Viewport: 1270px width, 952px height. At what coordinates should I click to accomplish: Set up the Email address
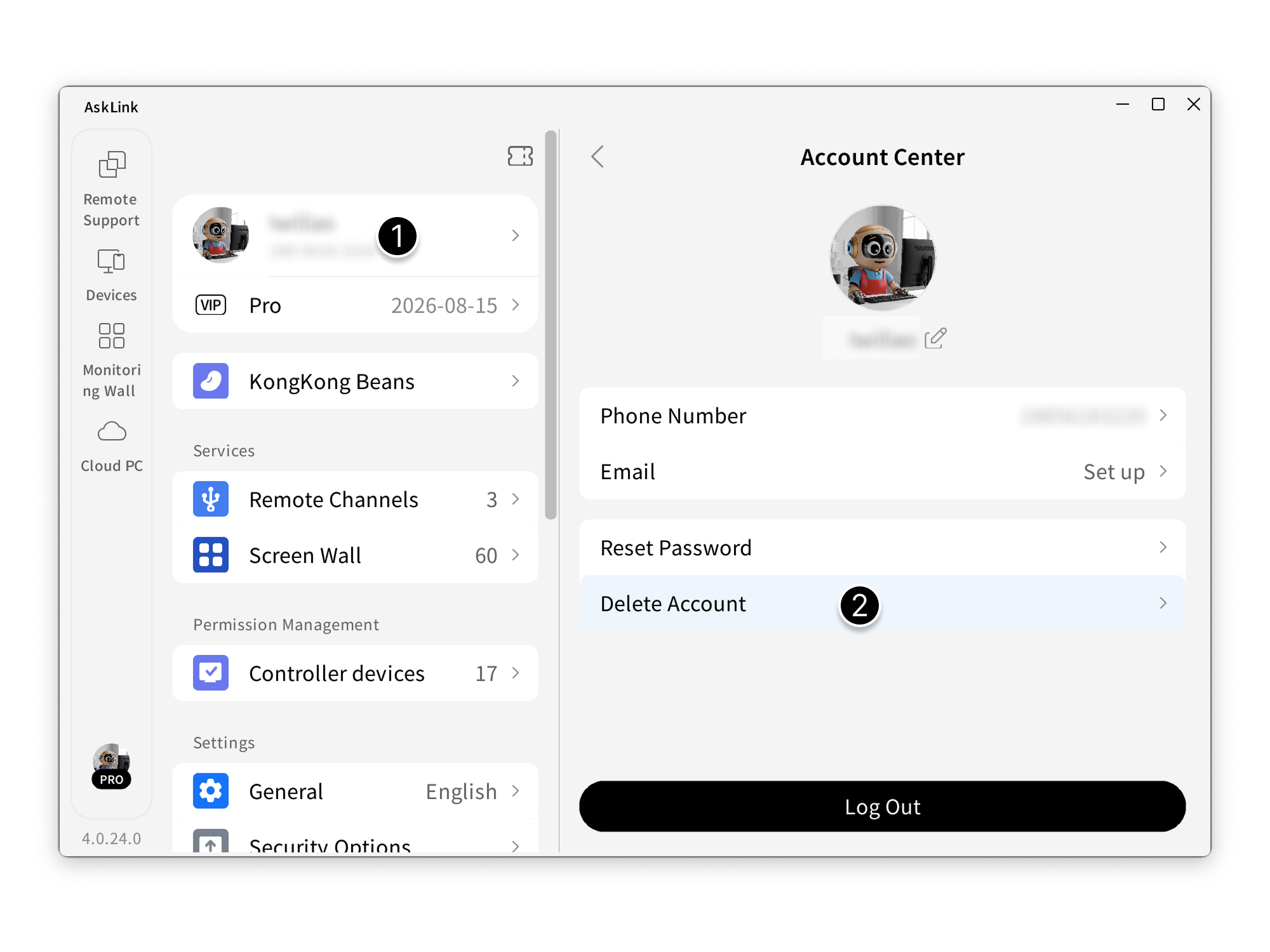[x=1116, y=472]
